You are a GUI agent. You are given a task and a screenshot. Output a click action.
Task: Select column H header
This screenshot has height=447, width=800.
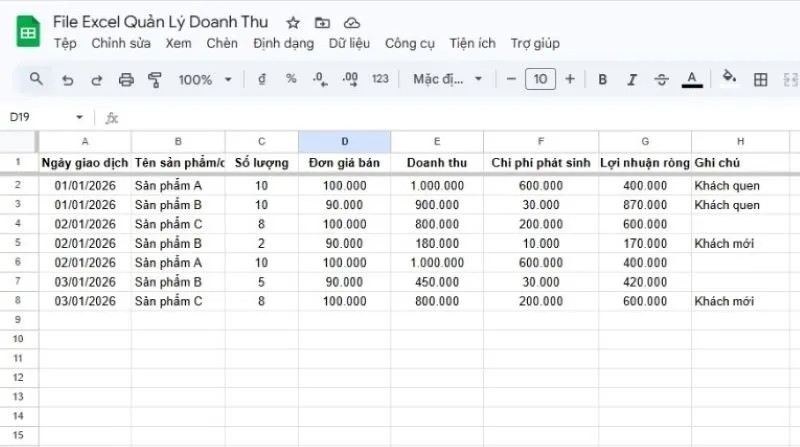point(740,141)
